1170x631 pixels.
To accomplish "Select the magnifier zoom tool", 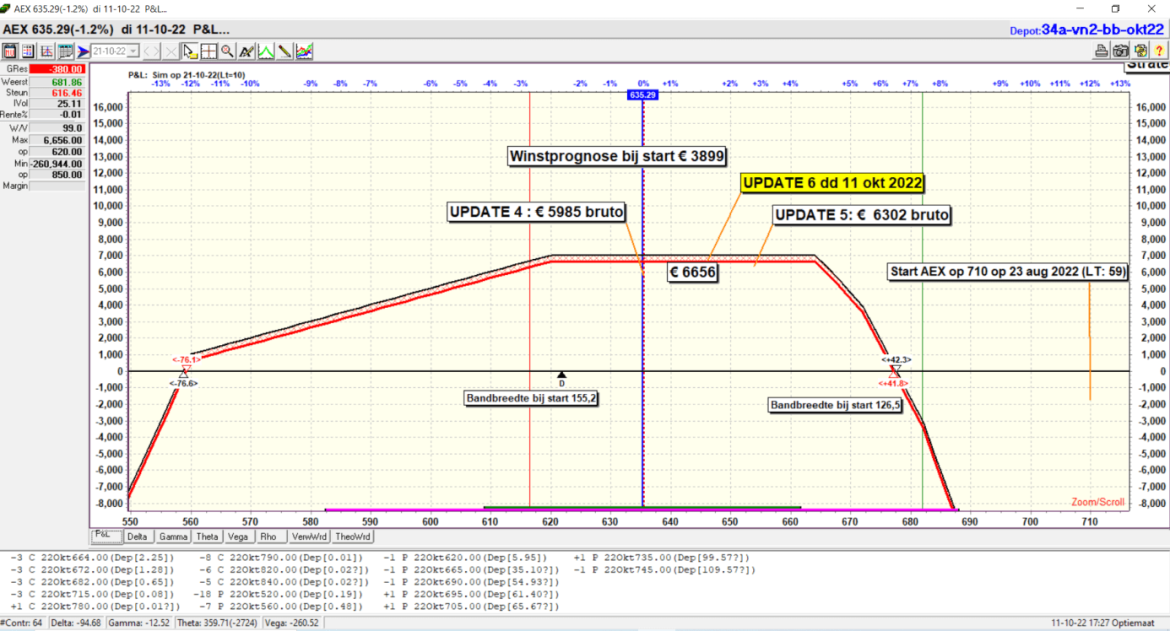I will [228, 51].
